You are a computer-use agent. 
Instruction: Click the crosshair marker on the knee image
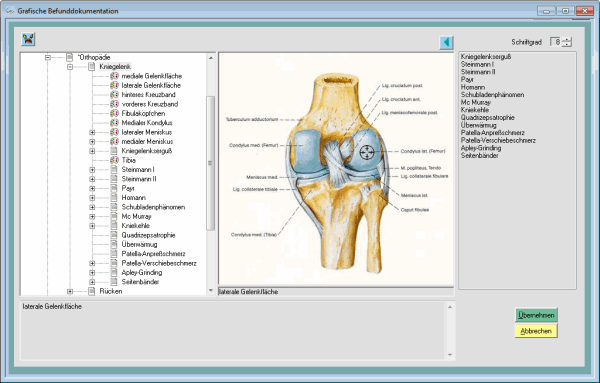coord(367,152)
